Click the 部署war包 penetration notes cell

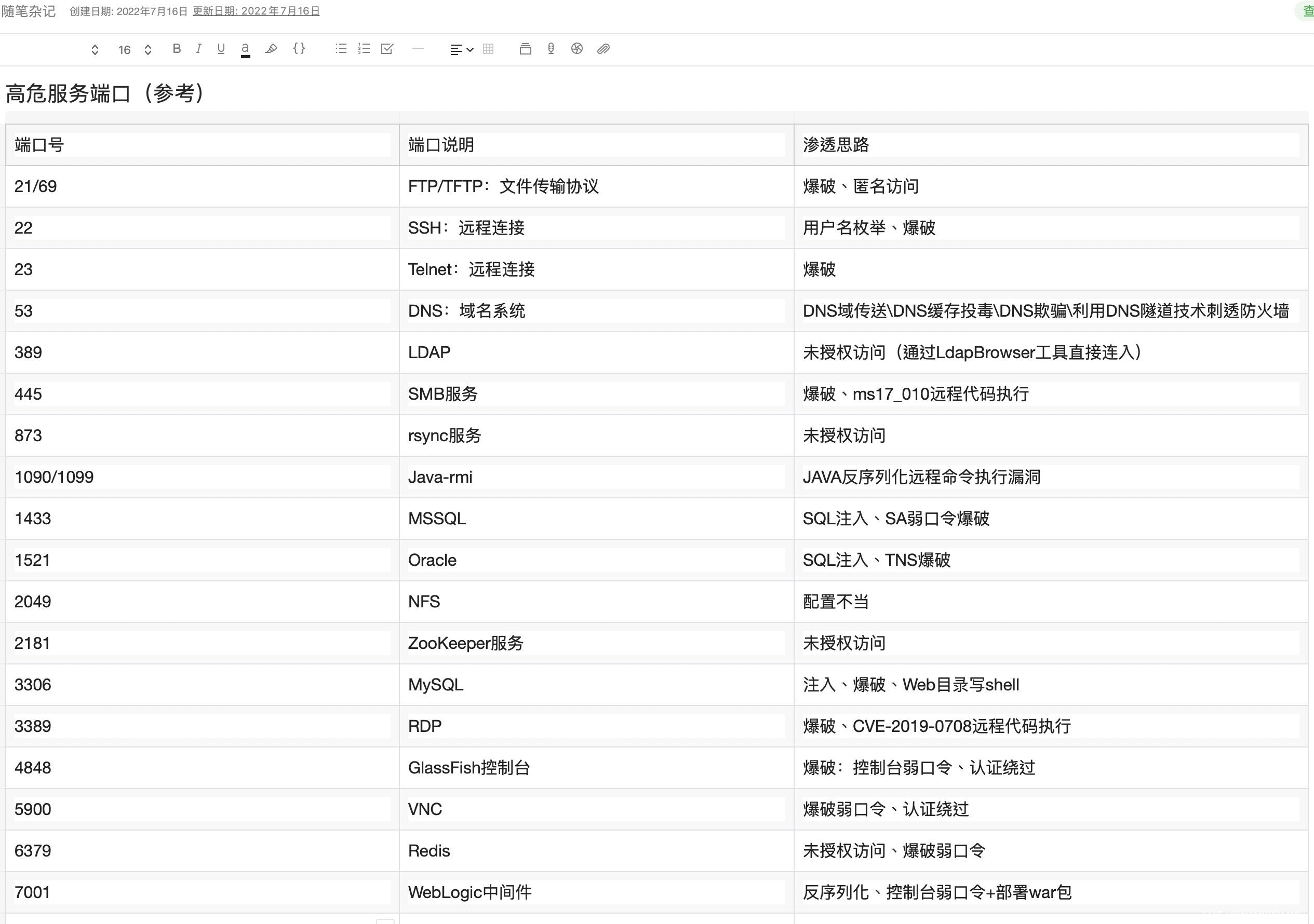(x=1051, y=892)
